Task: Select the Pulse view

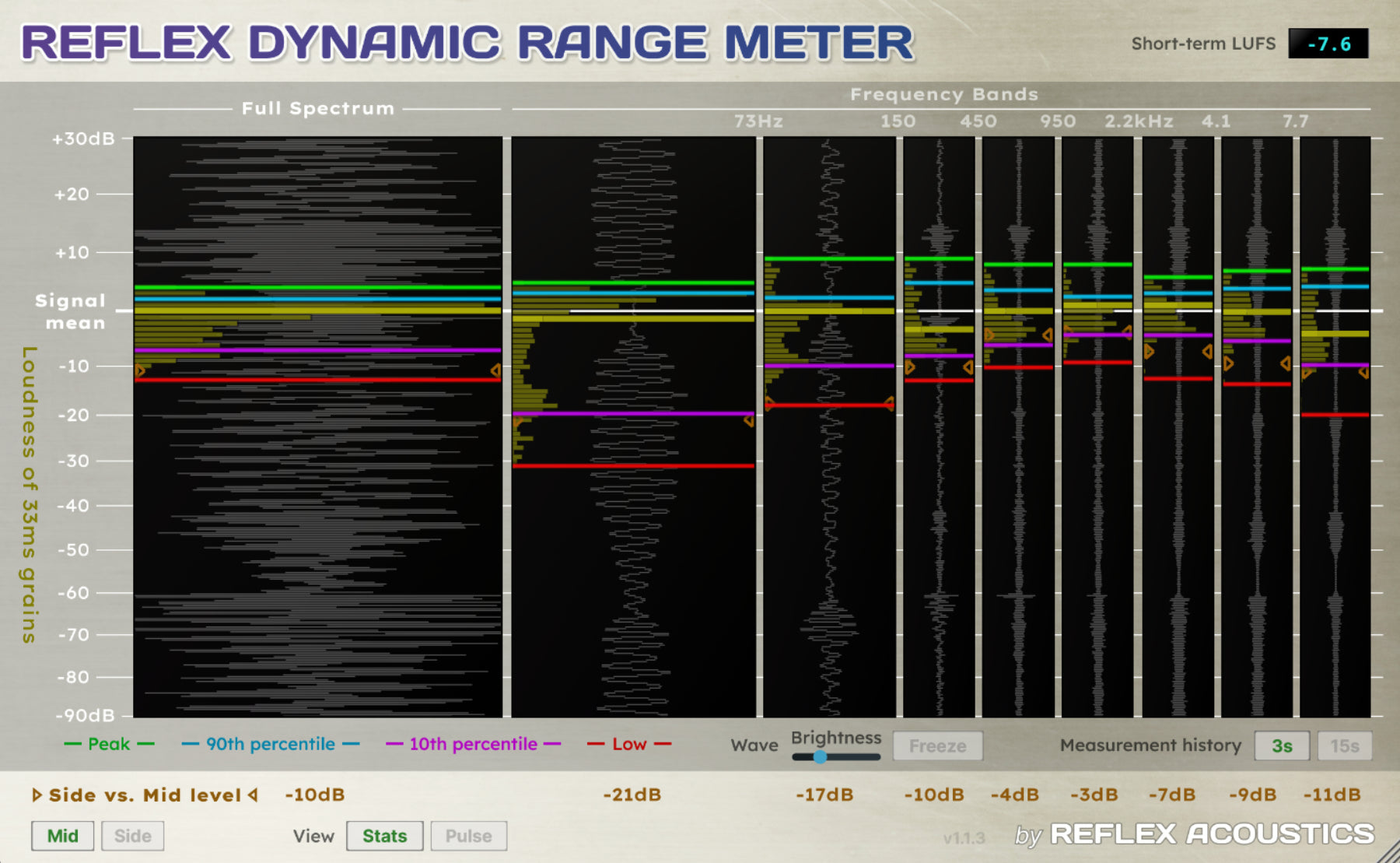Action: (468, 836)
